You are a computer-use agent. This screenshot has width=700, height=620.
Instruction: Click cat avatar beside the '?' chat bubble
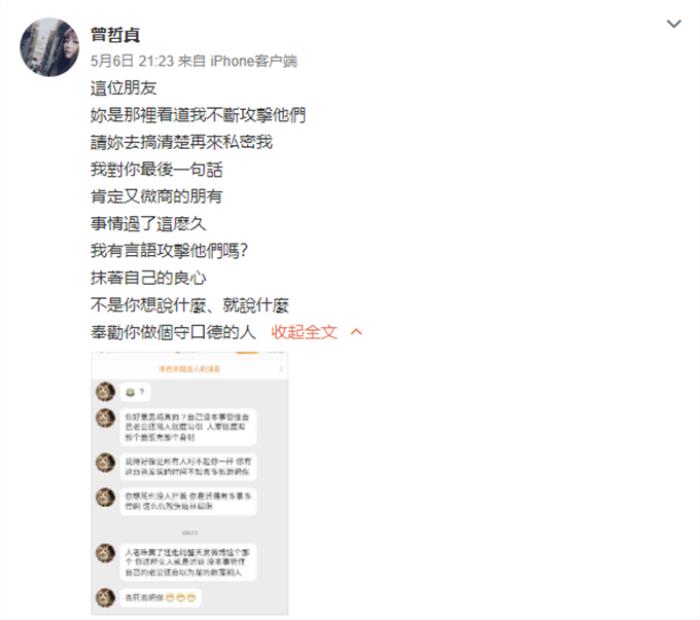(x=106, y=392)
